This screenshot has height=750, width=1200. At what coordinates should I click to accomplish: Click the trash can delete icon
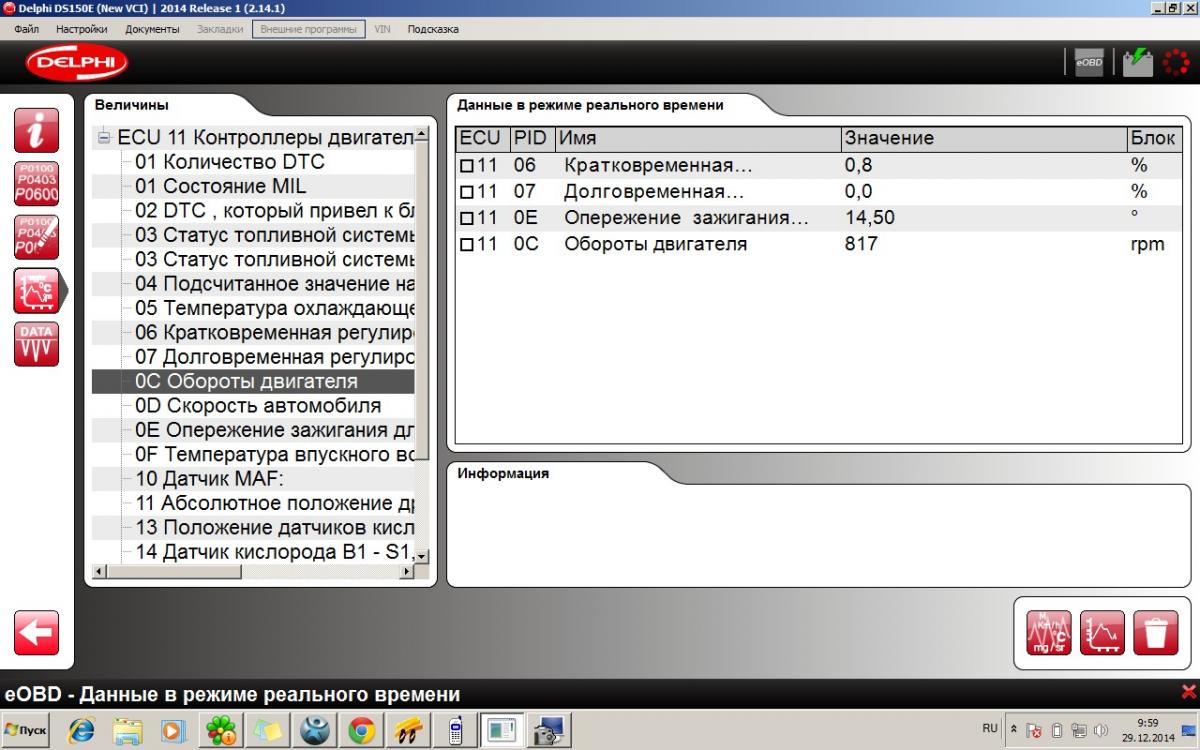point(1155,633)
